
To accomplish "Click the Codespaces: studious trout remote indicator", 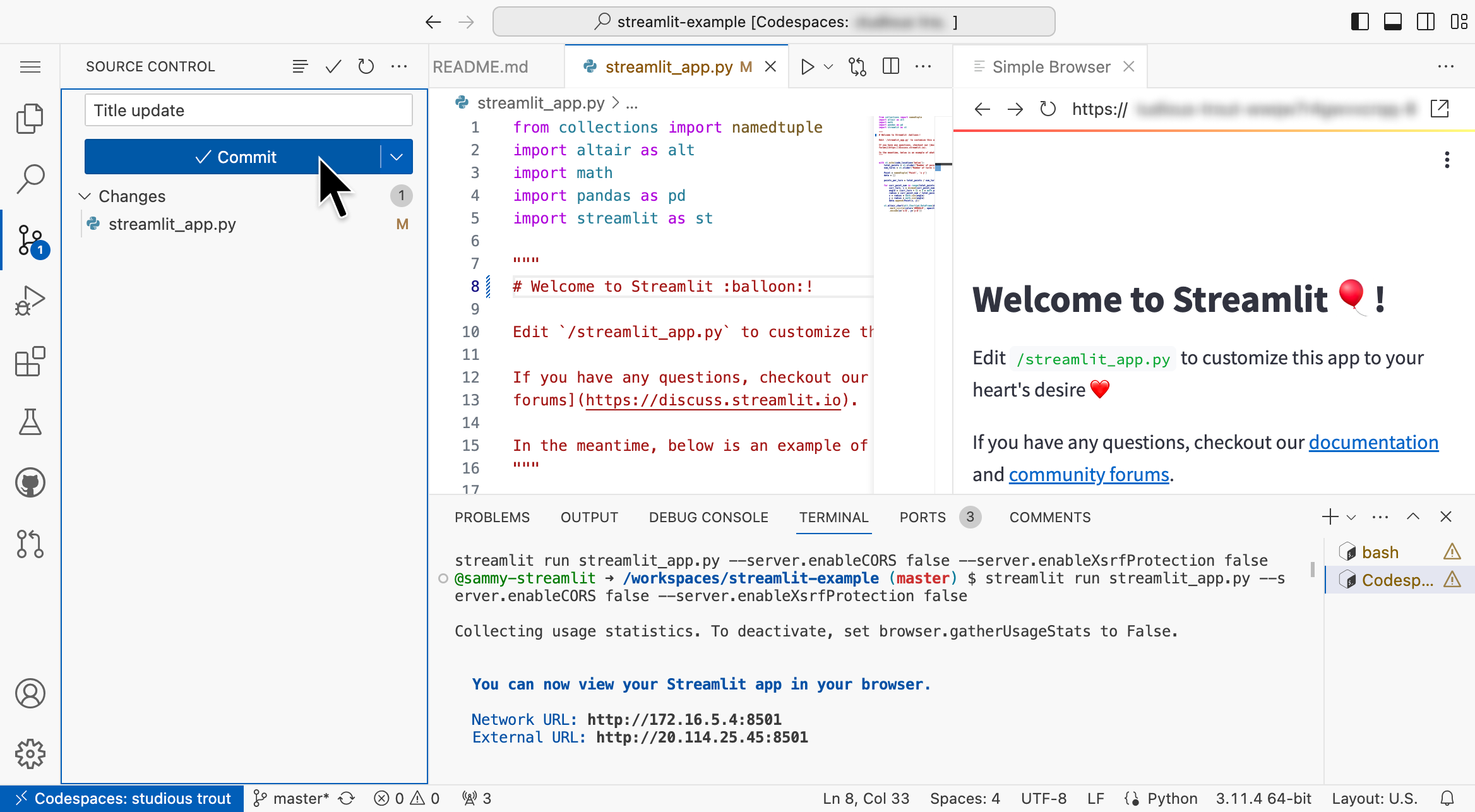I will pos(122,799).
